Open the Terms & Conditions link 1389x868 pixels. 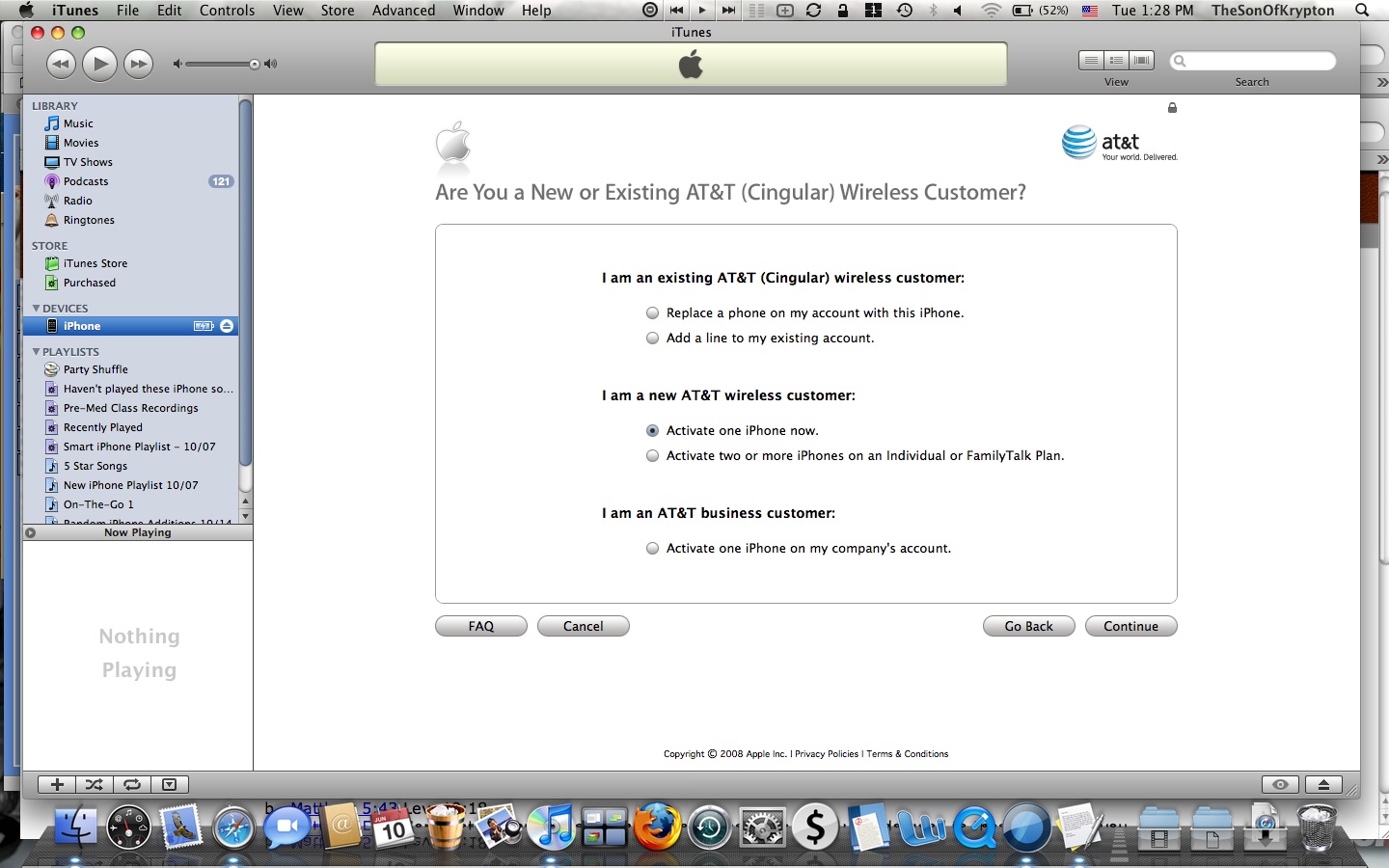point(908,754)
